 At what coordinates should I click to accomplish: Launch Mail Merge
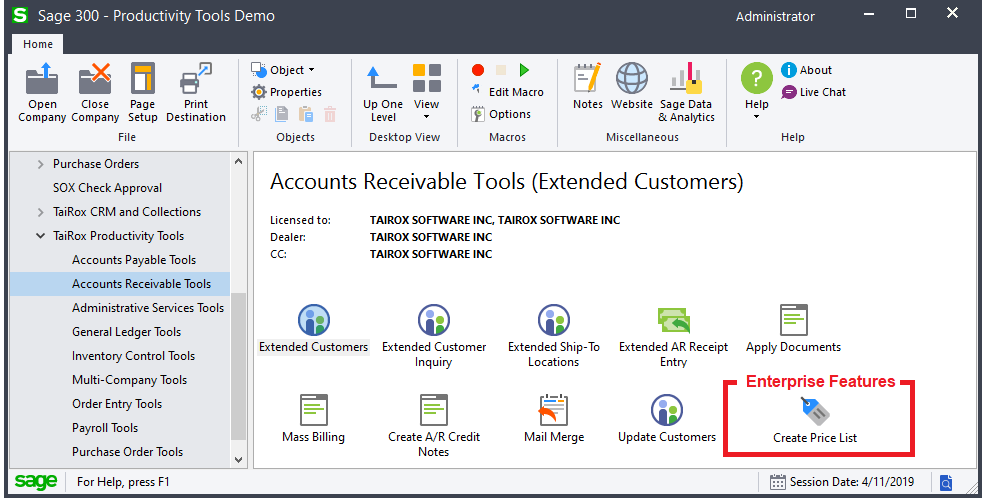coord(553,419)
